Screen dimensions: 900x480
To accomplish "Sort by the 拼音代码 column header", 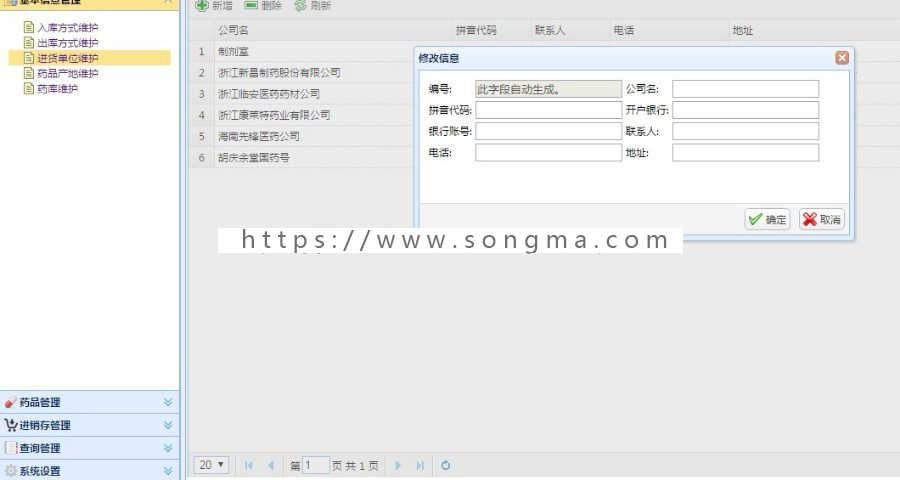I will (476, 30).
